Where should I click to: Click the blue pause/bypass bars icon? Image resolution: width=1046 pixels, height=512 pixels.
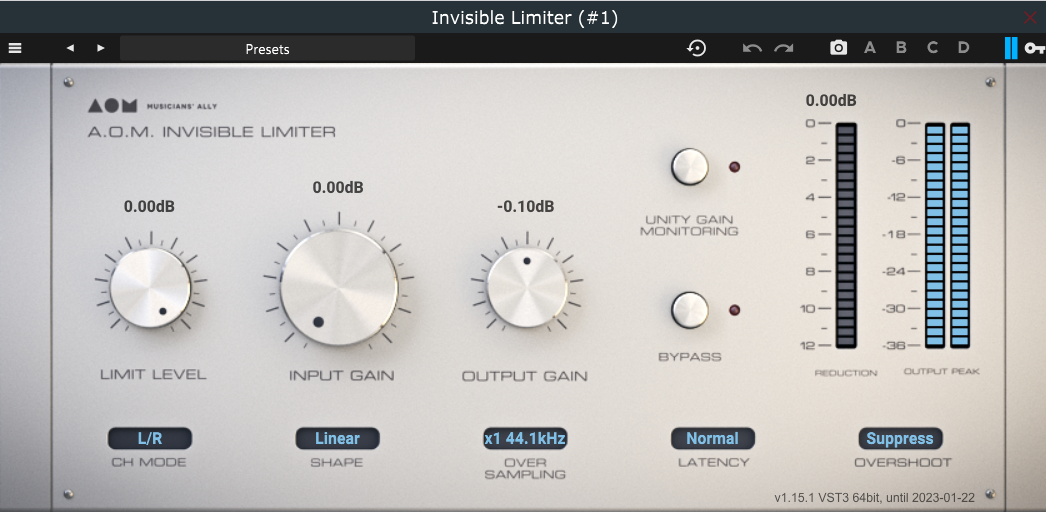click(x=1011, y=48)
